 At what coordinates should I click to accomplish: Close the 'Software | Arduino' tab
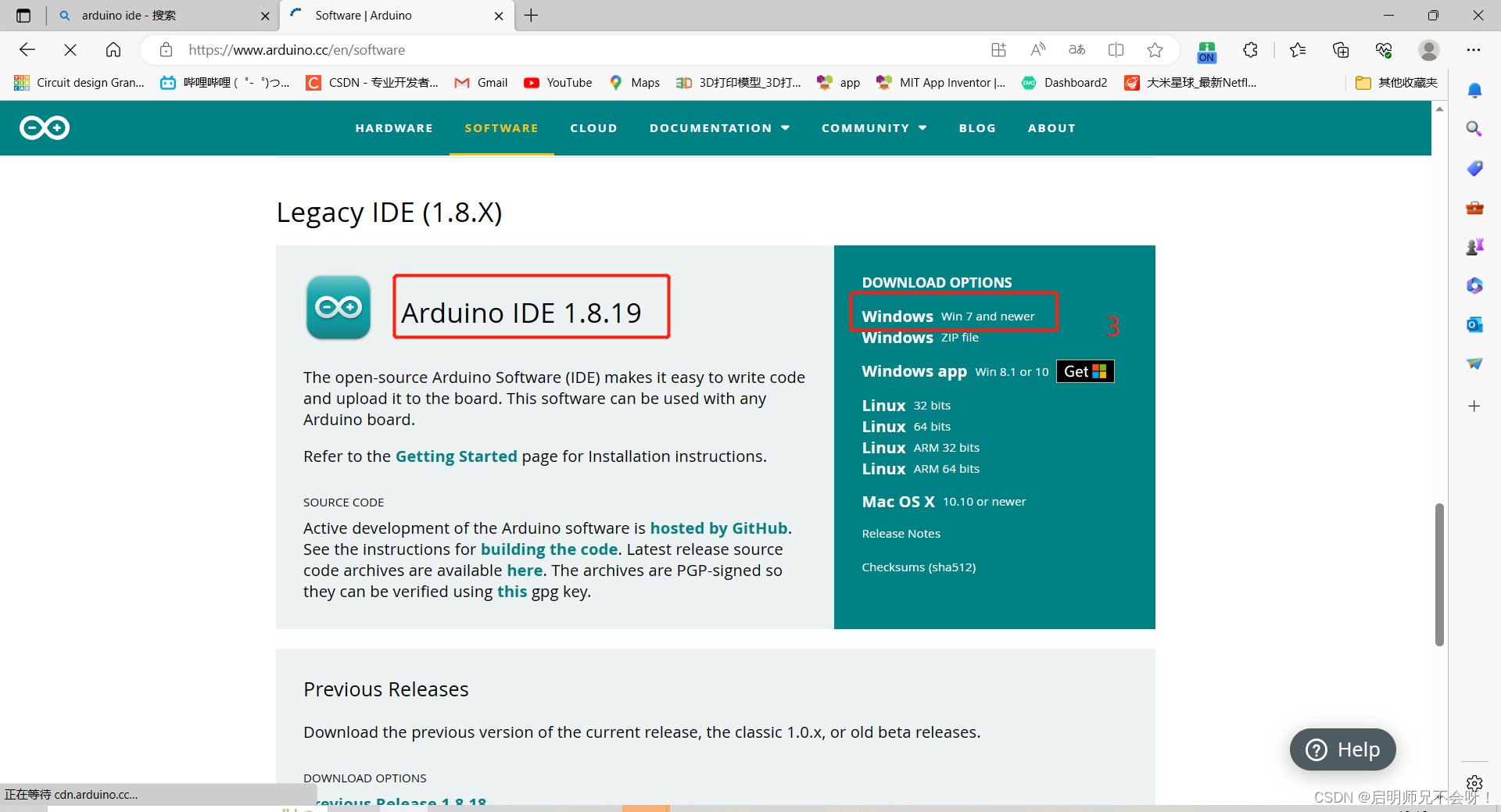499,16
